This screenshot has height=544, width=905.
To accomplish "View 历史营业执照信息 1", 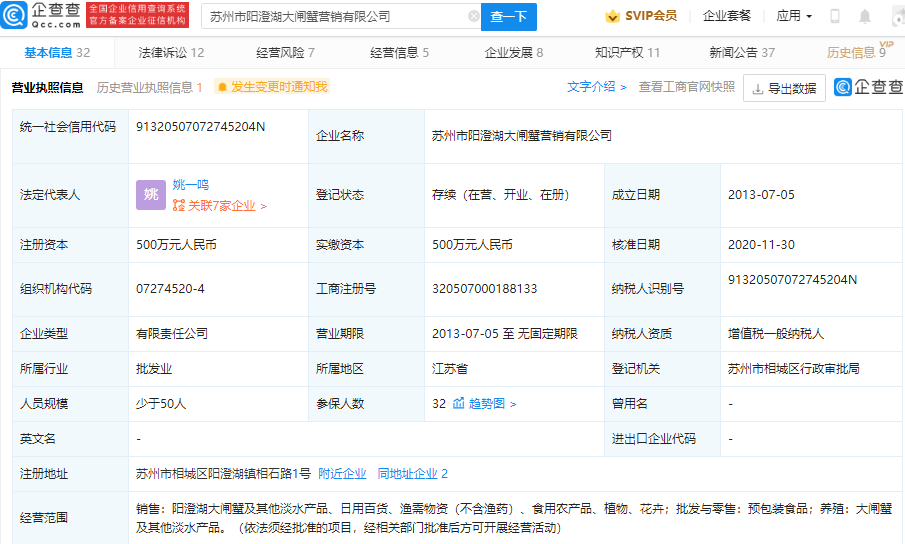I will tap(149, 88).
